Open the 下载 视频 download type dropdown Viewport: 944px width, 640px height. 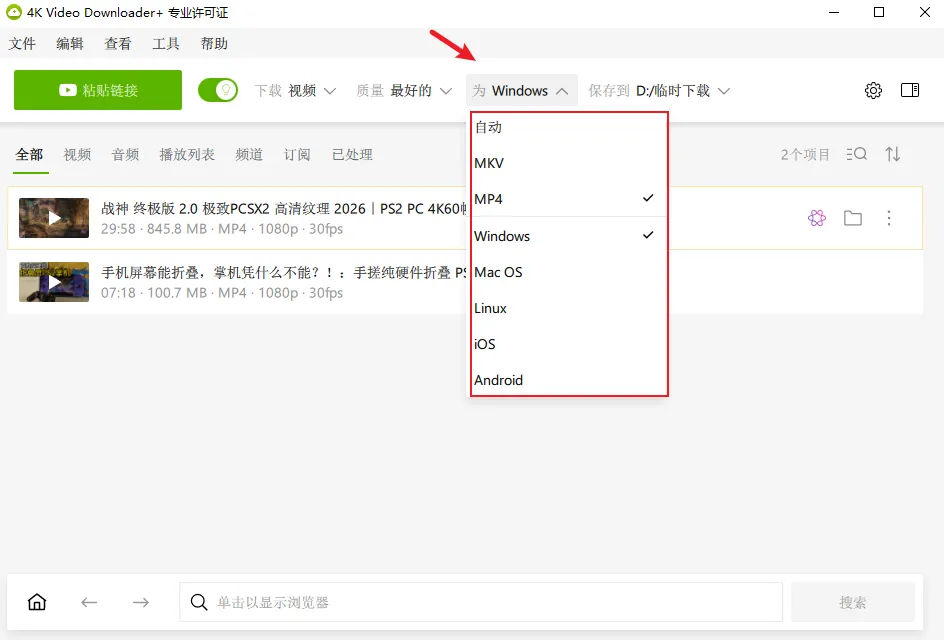pos(295,91)
